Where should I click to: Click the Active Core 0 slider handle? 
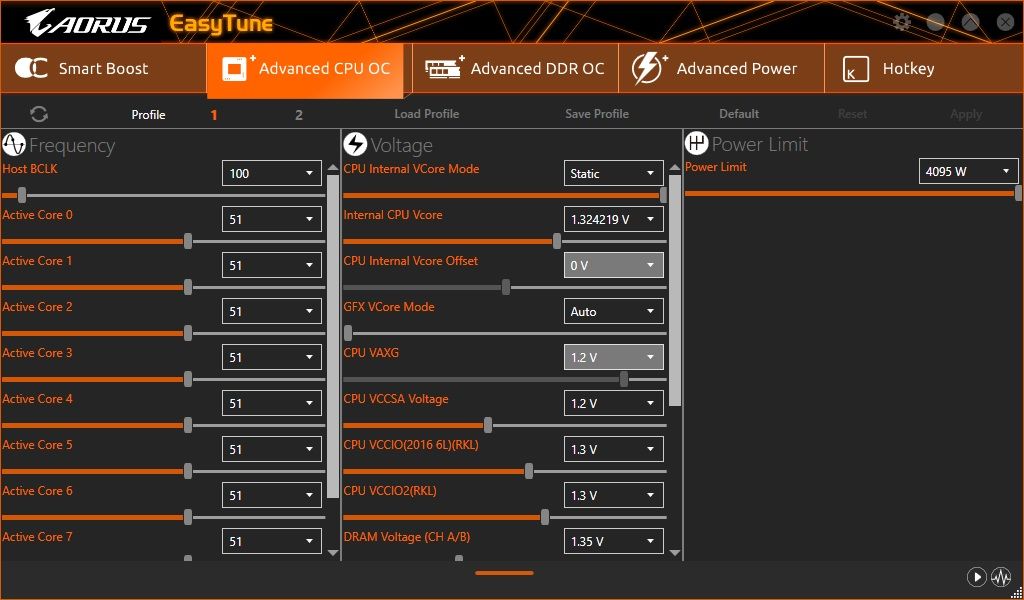(x=188, y=241)
